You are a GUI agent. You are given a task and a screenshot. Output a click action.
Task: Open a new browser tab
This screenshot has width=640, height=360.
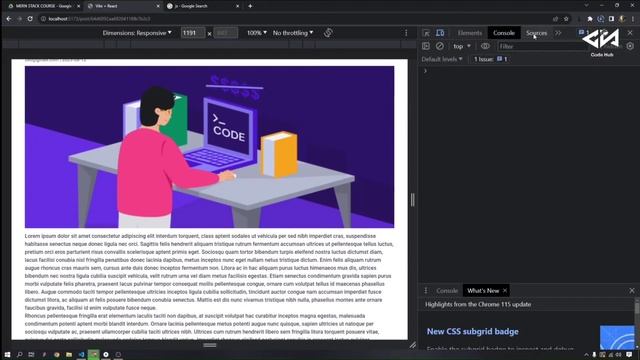250,6
